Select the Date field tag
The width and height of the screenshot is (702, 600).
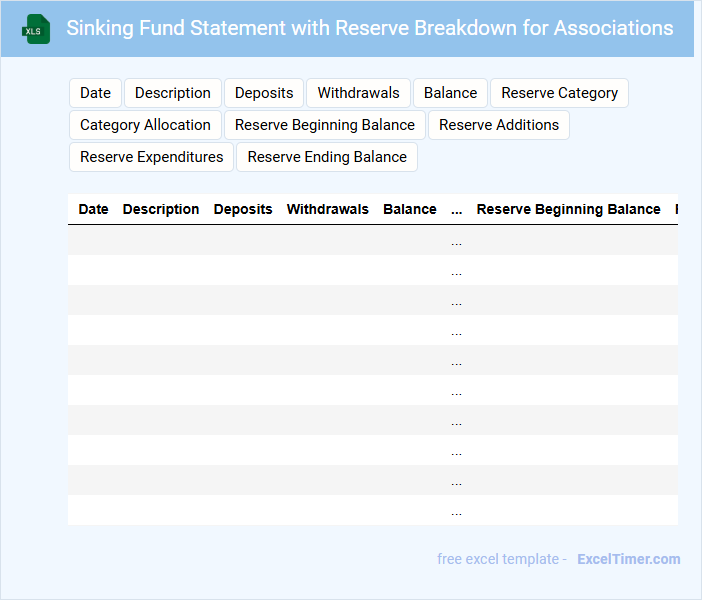pos(95,93)
